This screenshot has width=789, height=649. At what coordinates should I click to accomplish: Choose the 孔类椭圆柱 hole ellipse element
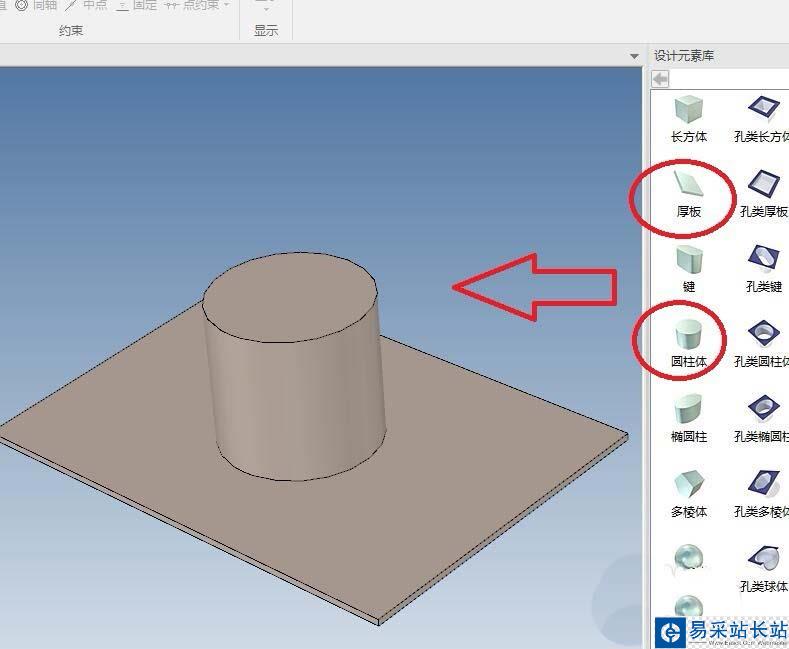(762, 419)
